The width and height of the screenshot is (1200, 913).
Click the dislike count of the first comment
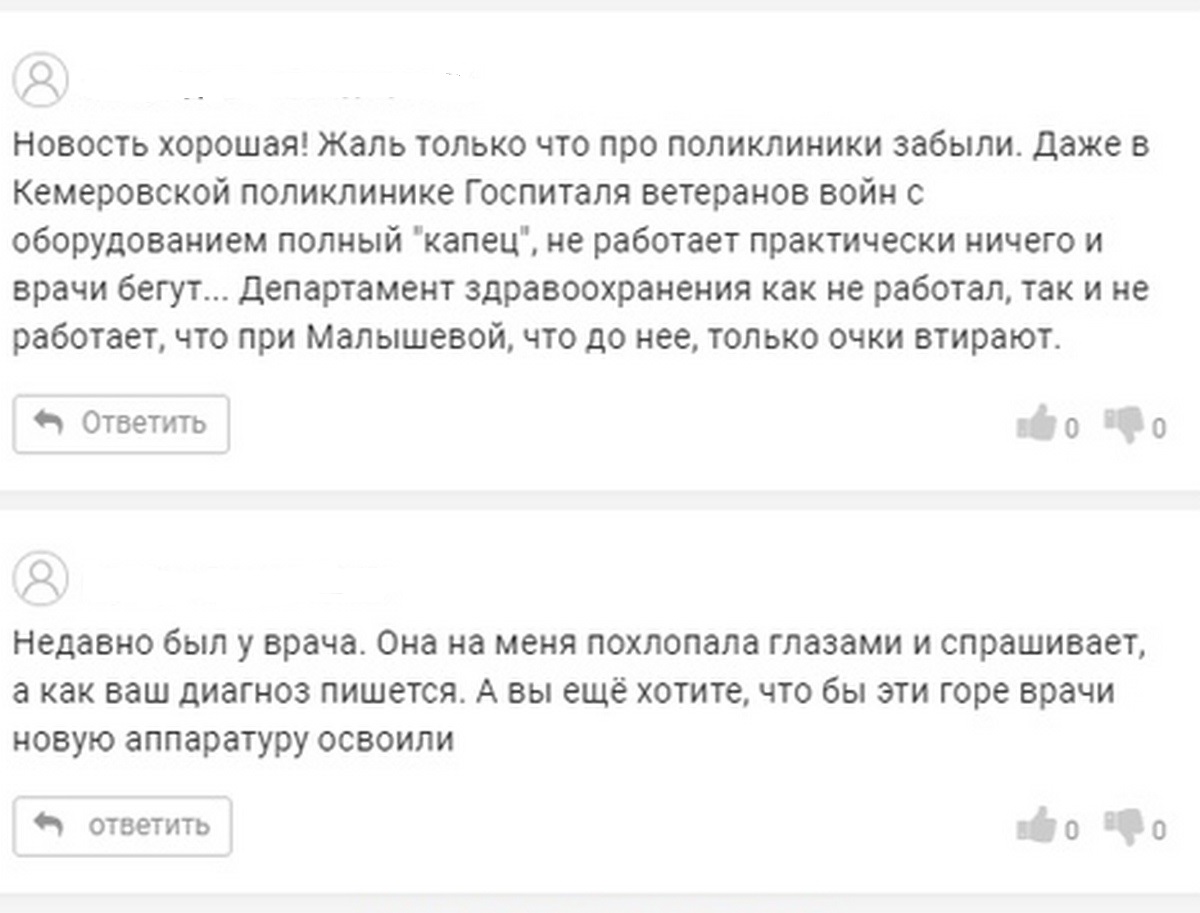point(1158,430)
